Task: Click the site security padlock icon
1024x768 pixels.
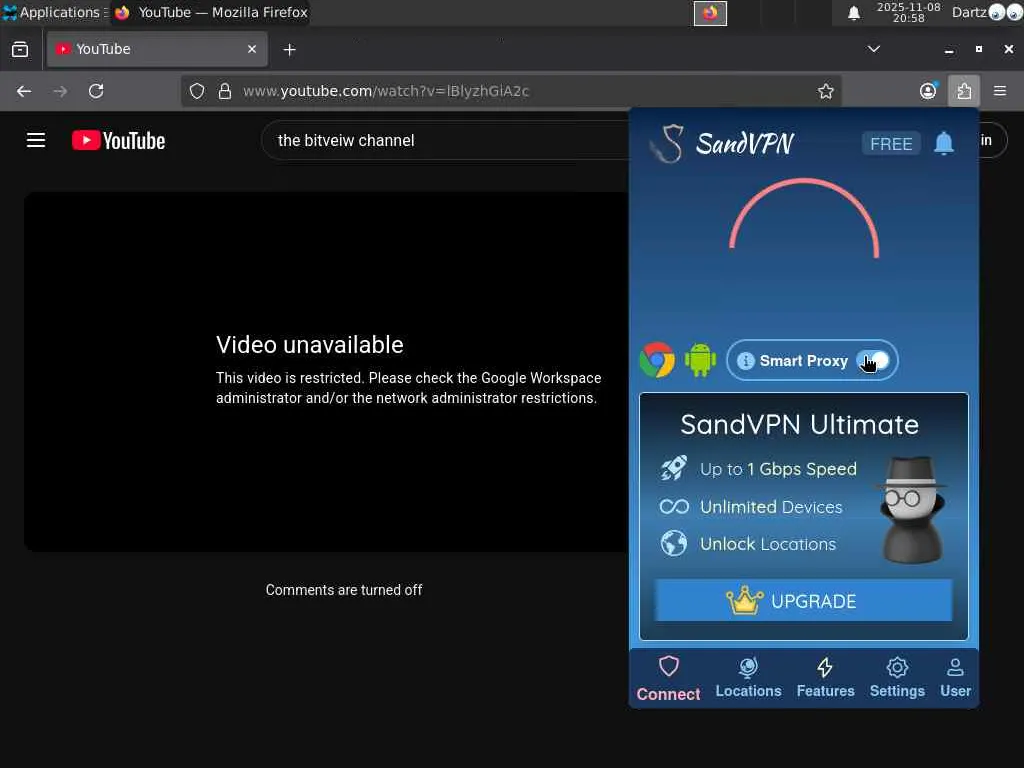Action: pos(225,91)
